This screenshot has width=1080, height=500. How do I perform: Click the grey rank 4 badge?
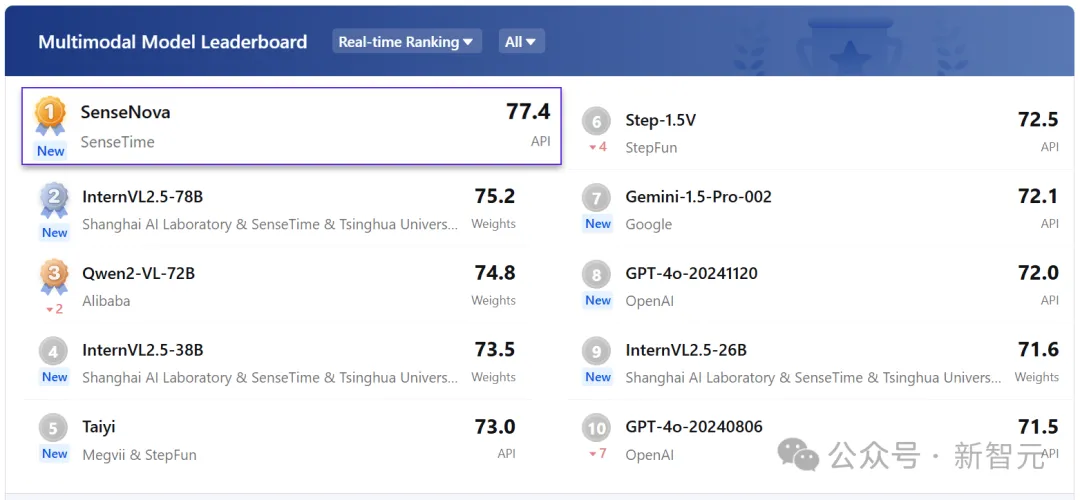pos(53,353)
